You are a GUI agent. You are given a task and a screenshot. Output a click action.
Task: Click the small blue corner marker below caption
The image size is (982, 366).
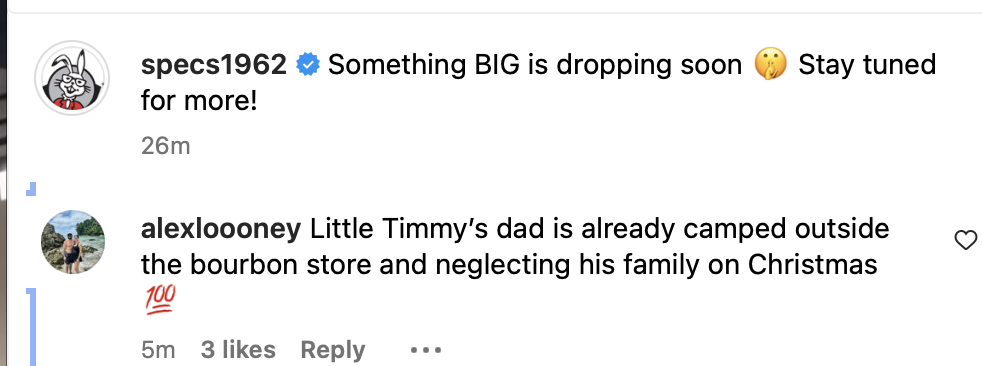31,189
